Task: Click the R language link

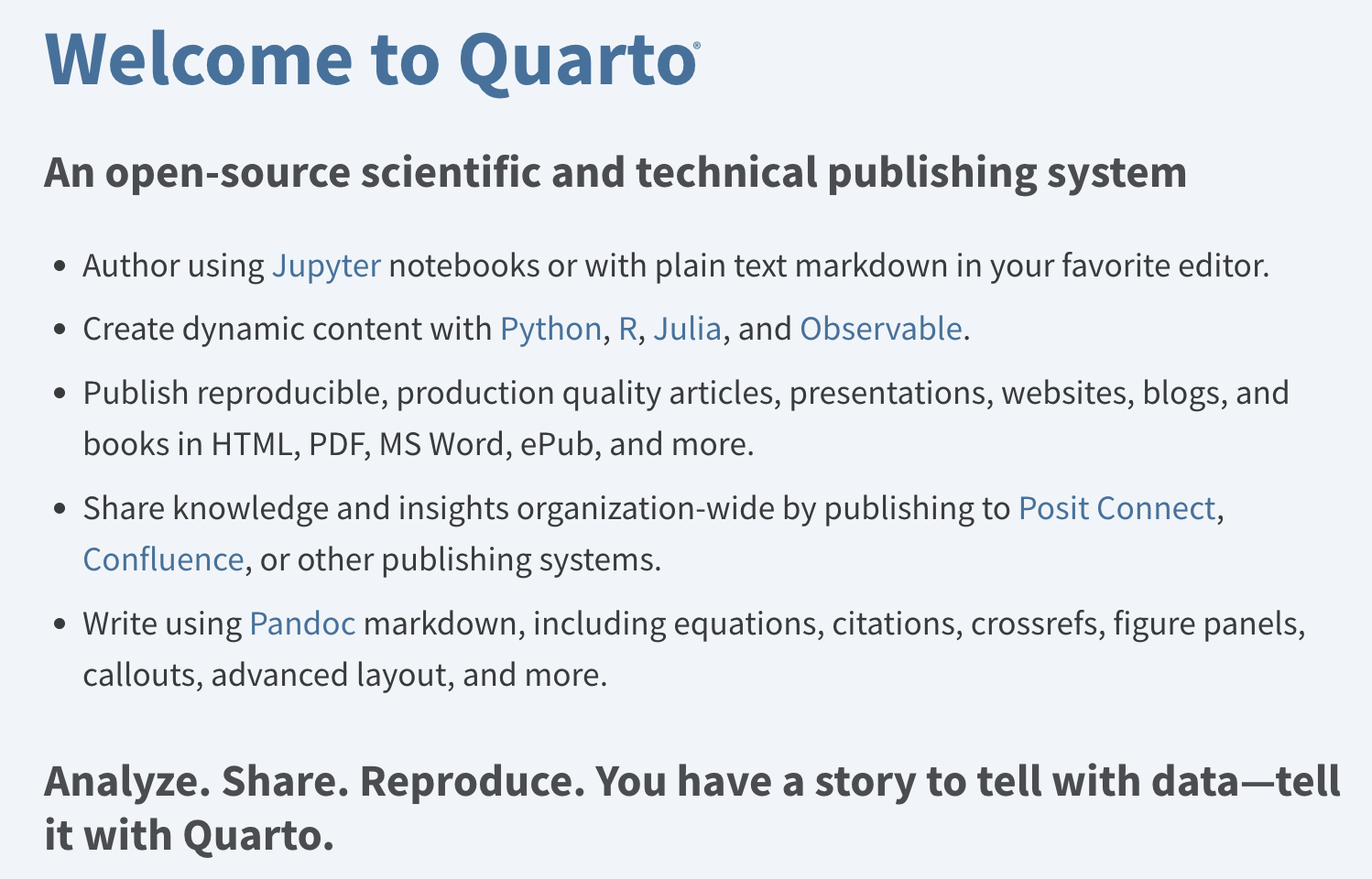Action: (628, 329)
